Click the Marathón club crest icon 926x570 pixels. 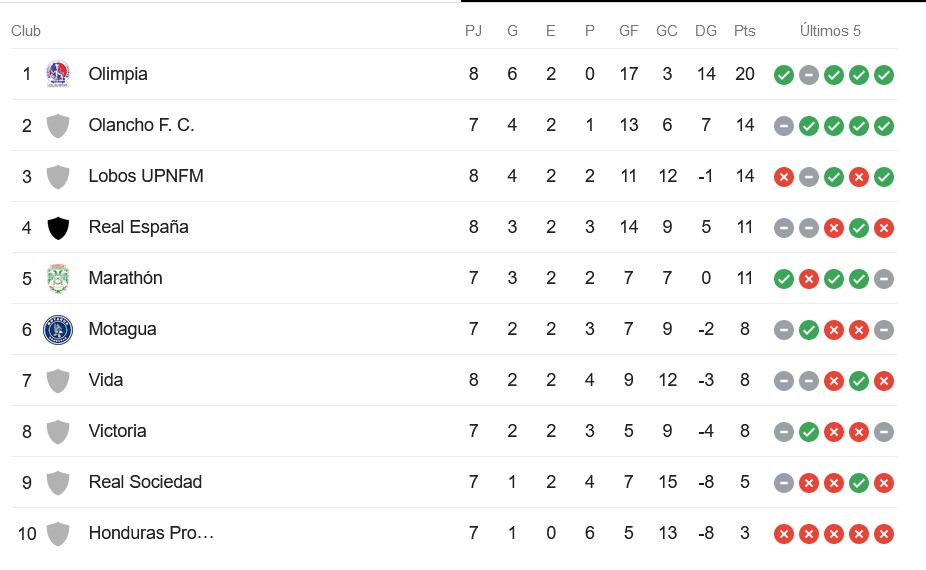[58, 278]
